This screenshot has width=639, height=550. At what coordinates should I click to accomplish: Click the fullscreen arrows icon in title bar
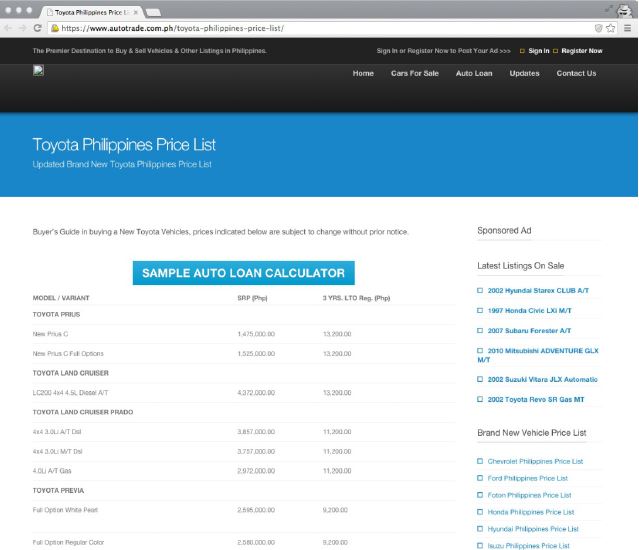(x=608, y=8)
